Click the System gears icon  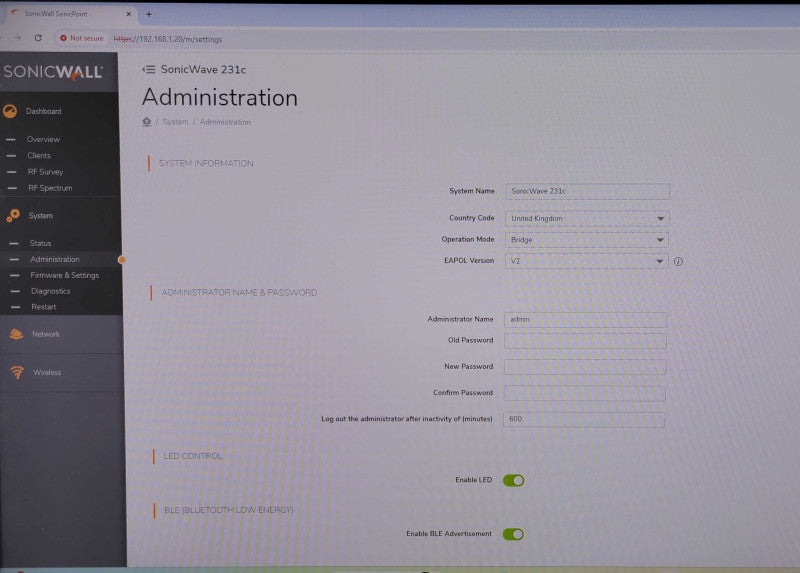13,215
